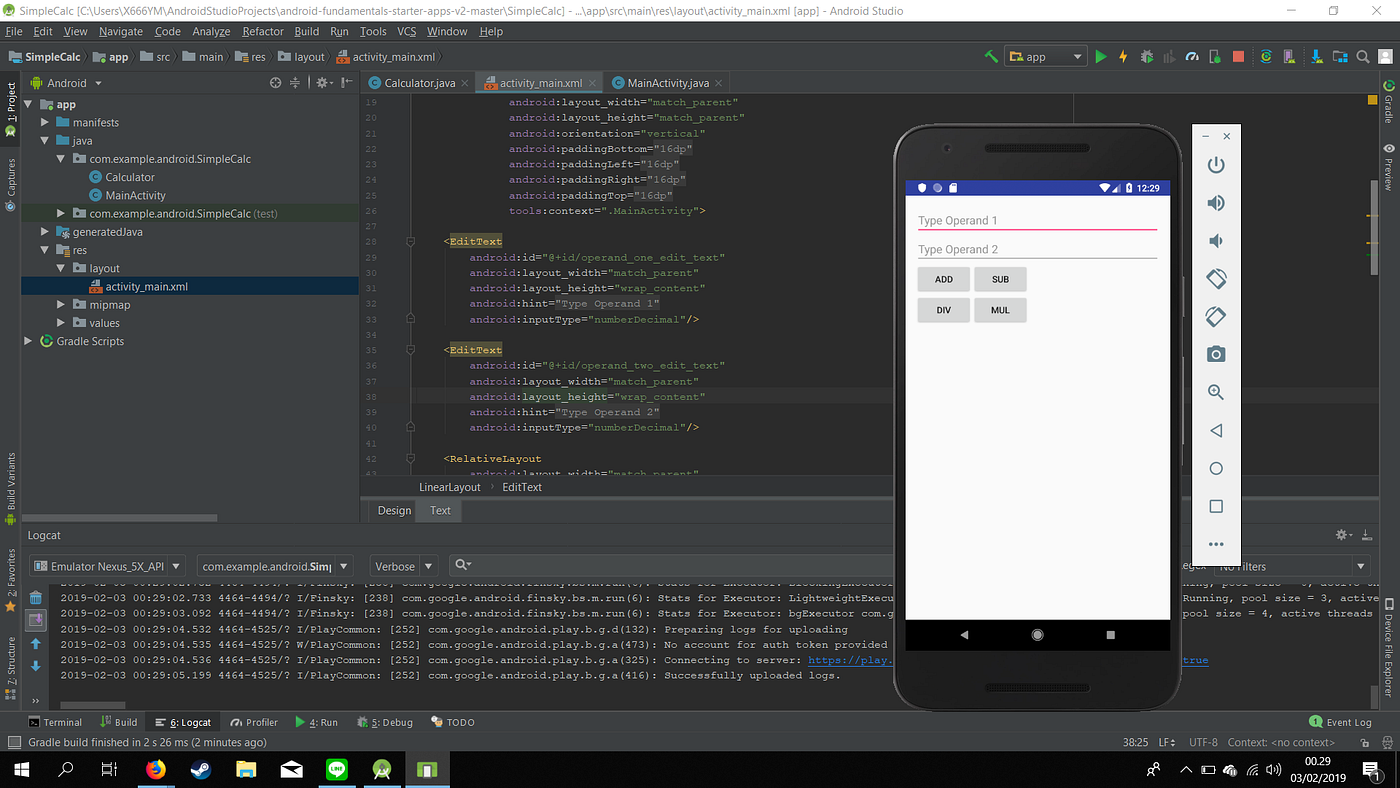Open the TODO tool window

453,722
